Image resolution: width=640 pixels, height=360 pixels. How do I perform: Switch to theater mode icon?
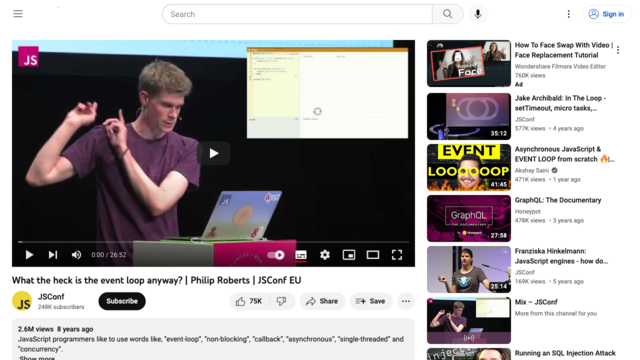tap(373, 255)
